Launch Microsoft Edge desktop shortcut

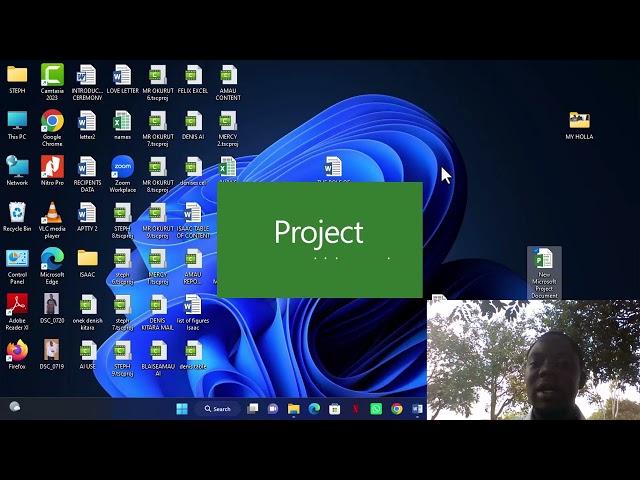tap(52, 266)
